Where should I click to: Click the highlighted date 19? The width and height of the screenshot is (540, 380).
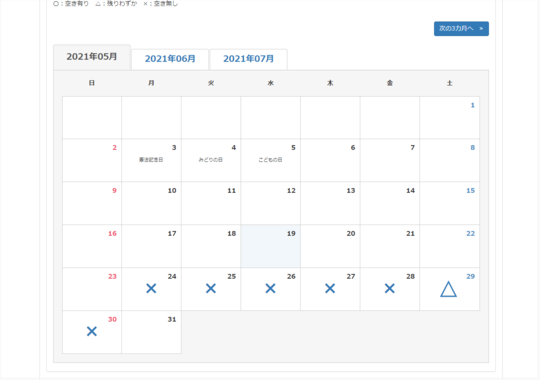[270, 246]
